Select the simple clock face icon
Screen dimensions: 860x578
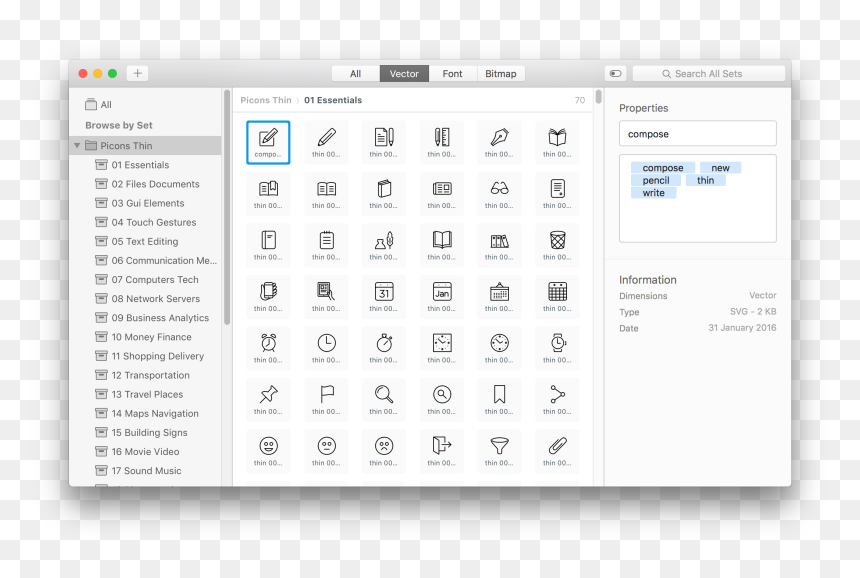coord(326,348)
